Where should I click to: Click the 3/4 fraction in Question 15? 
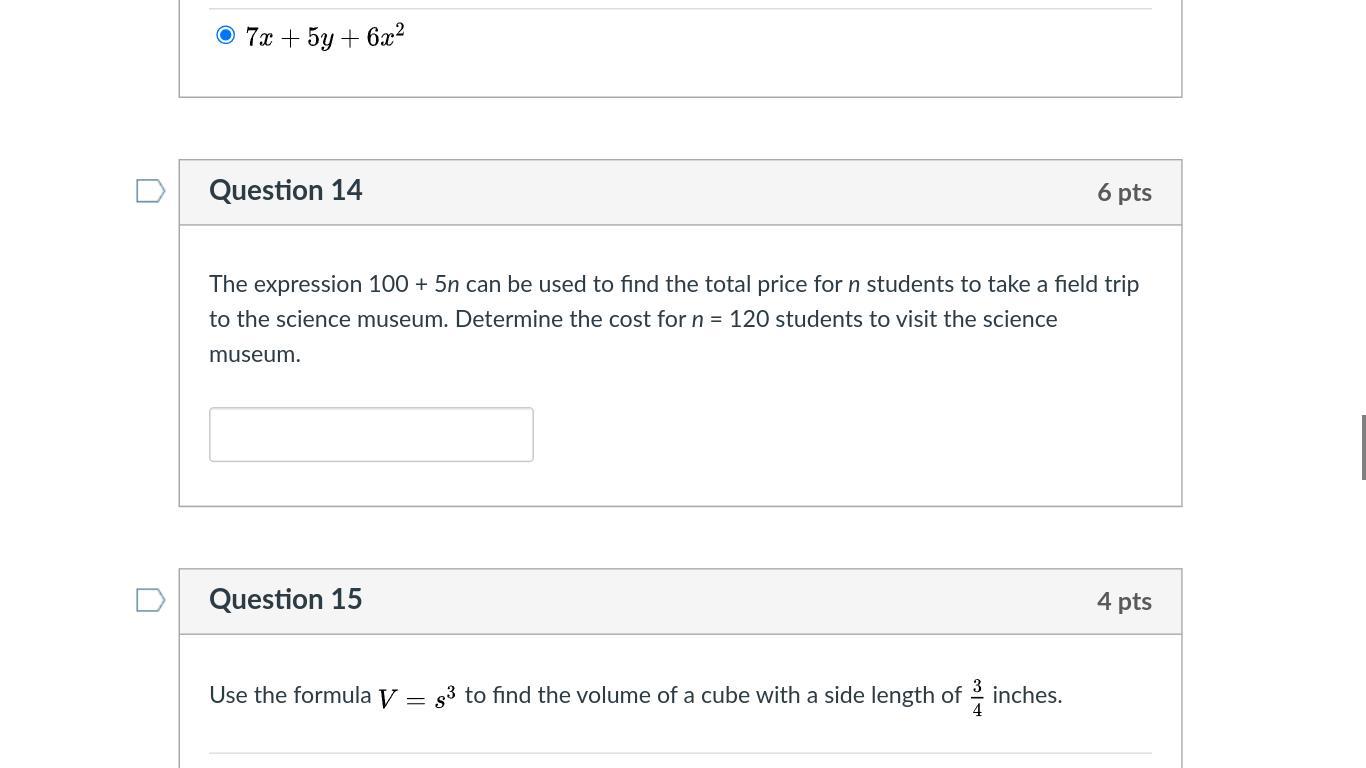pyautogui.click(x=977, y=698)
